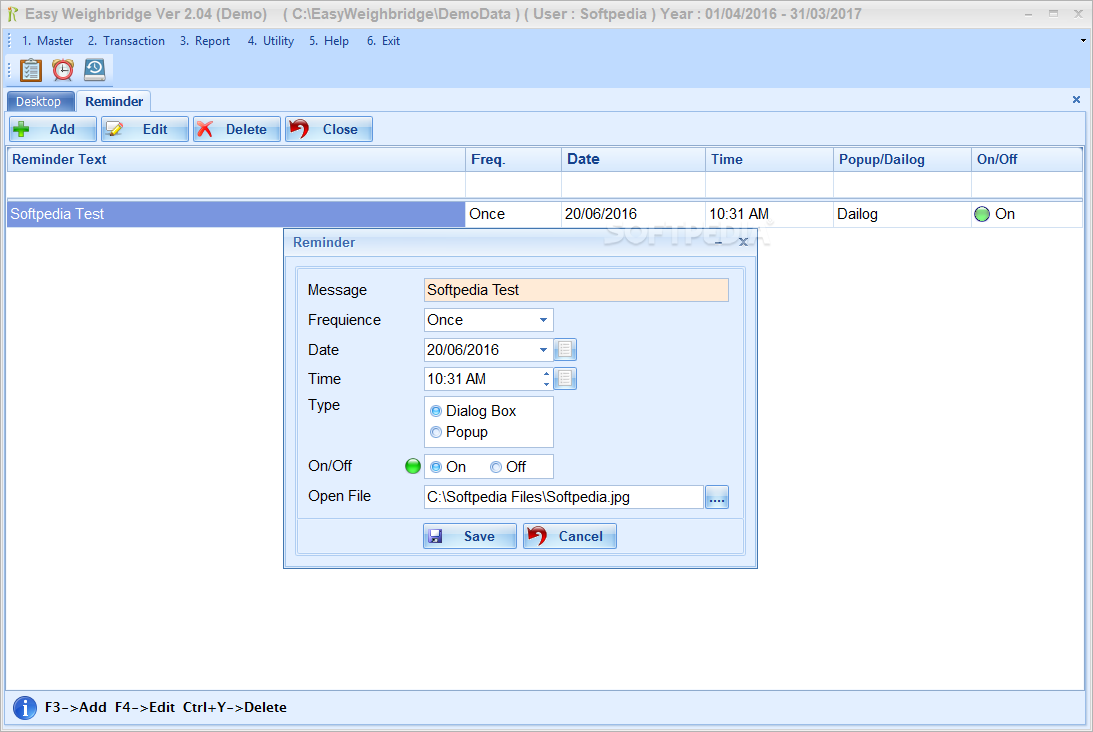Switch to the Desktop tab
This screenshot has height=732, width=1093.
click(x=38, y=102)
